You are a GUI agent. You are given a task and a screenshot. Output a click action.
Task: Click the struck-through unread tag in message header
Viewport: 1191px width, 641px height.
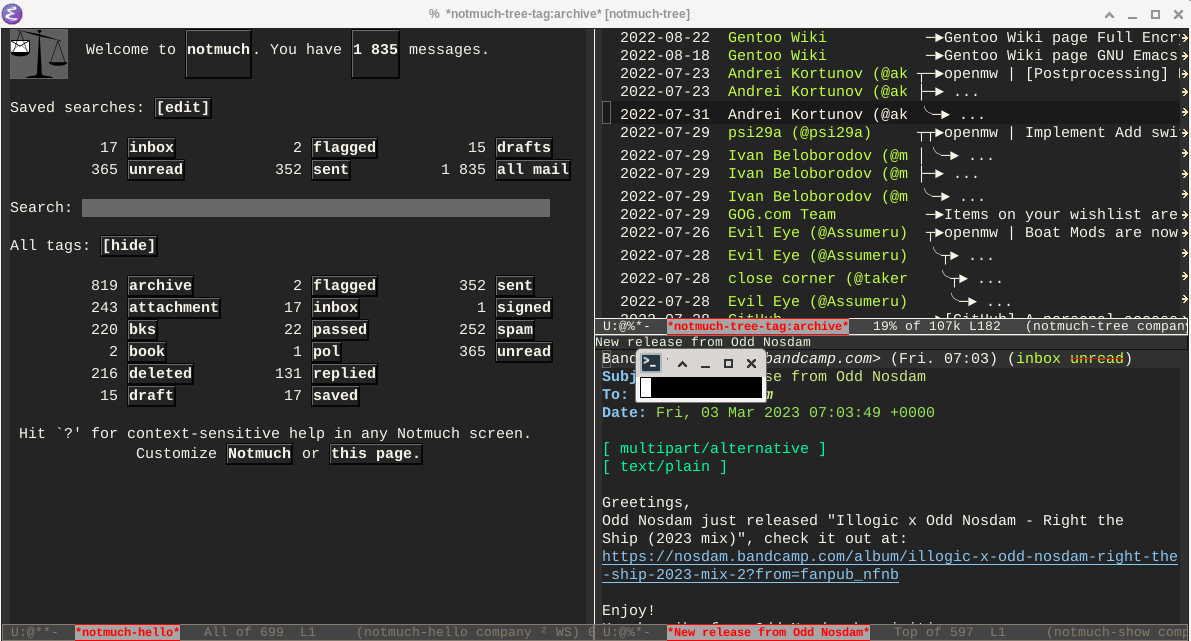(1097, 358)
